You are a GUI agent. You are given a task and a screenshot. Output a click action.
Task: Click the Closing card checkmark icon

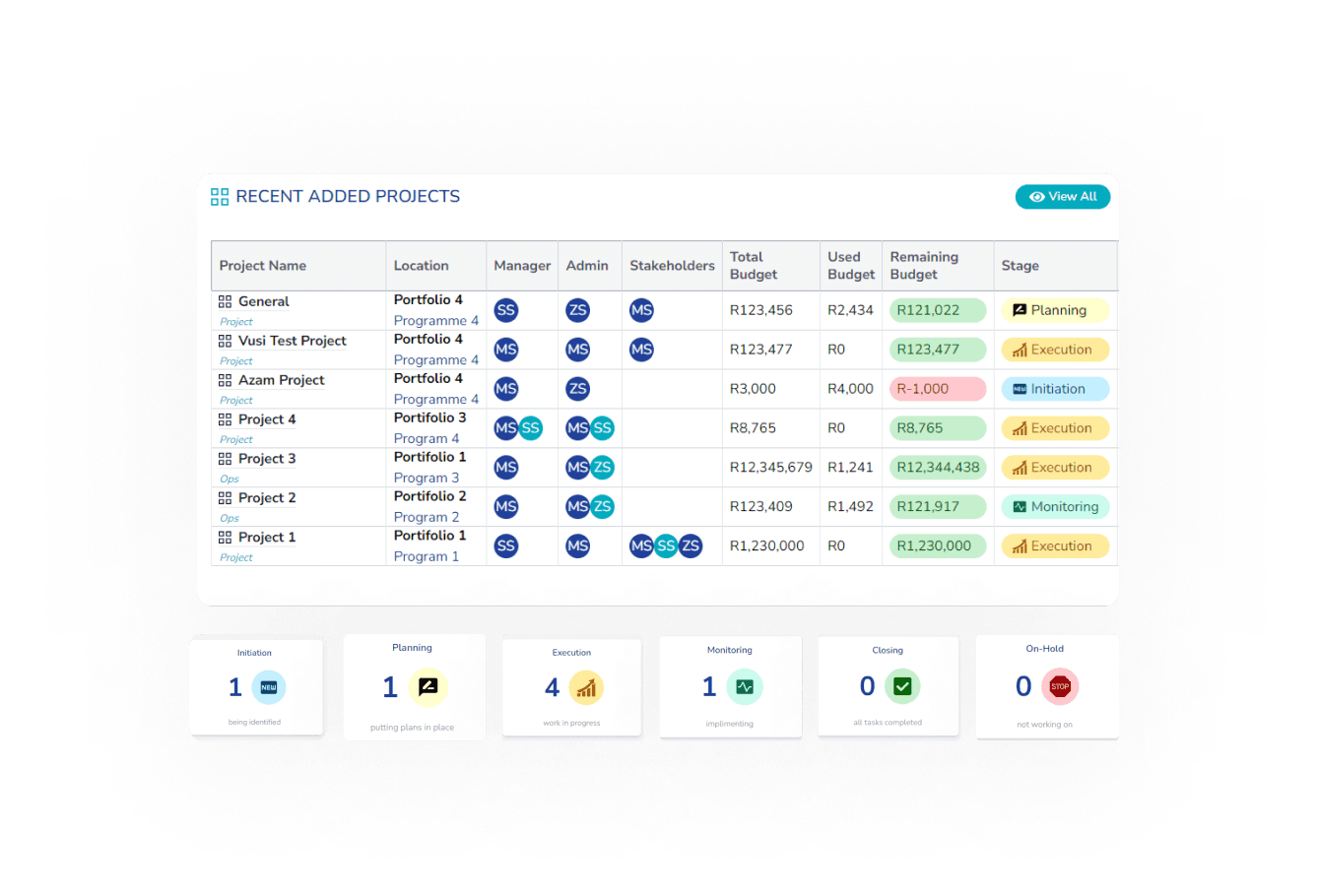click(902, 686)
